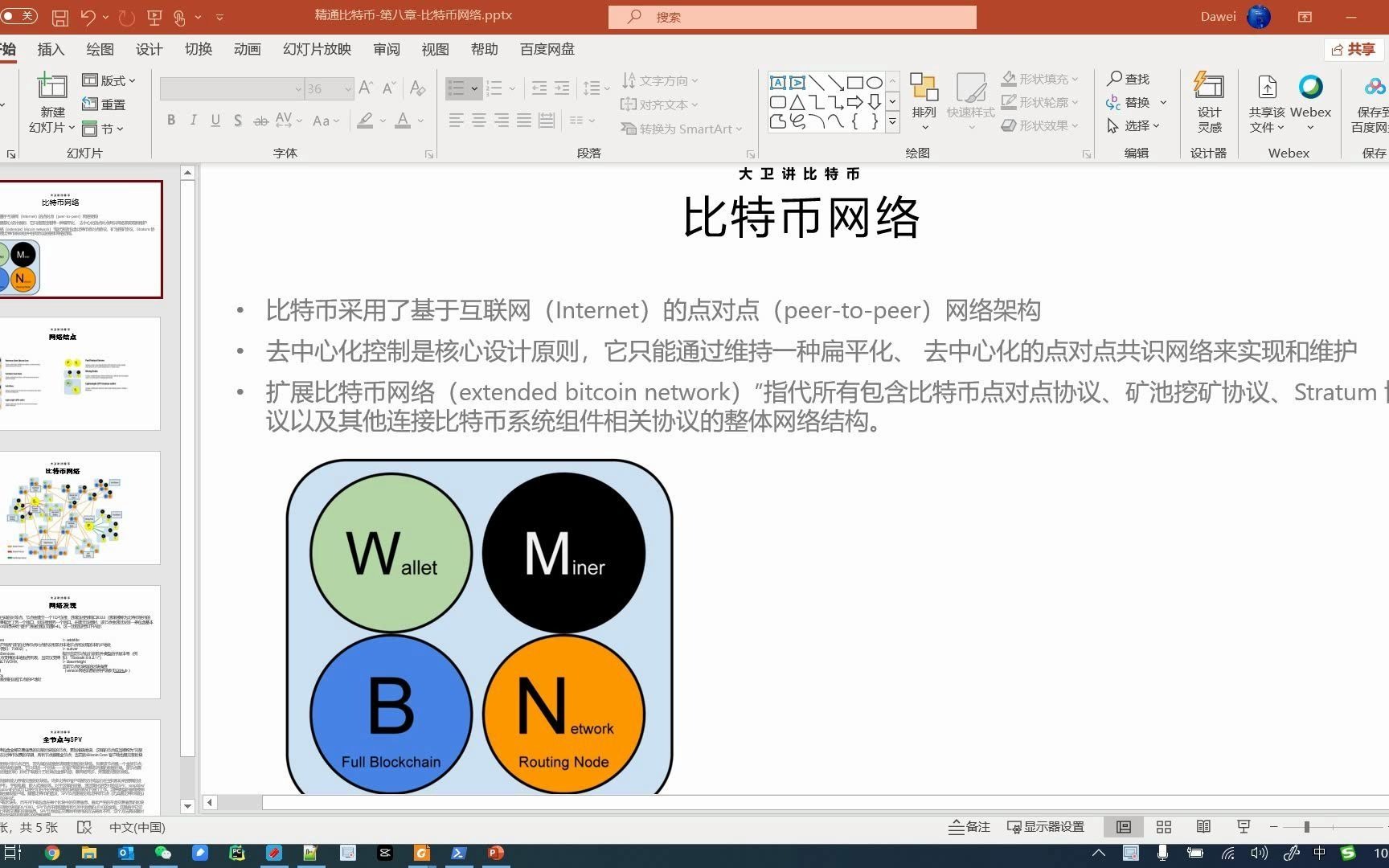This screenshot has height=868, width=1389.
Task: Open the font name combo box
Action: [x=231, y=88]
